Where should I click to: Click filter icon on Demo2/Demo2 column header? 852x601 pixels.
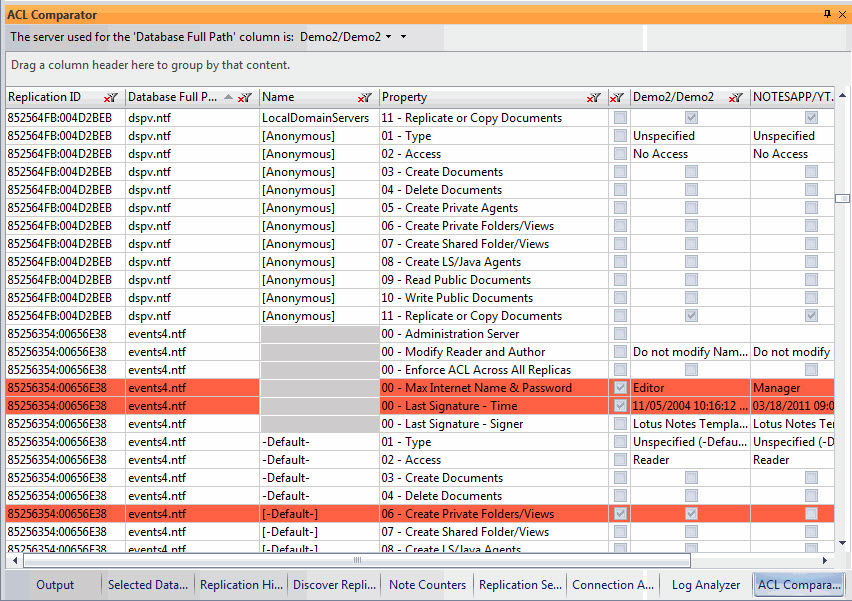coord(736,98)
